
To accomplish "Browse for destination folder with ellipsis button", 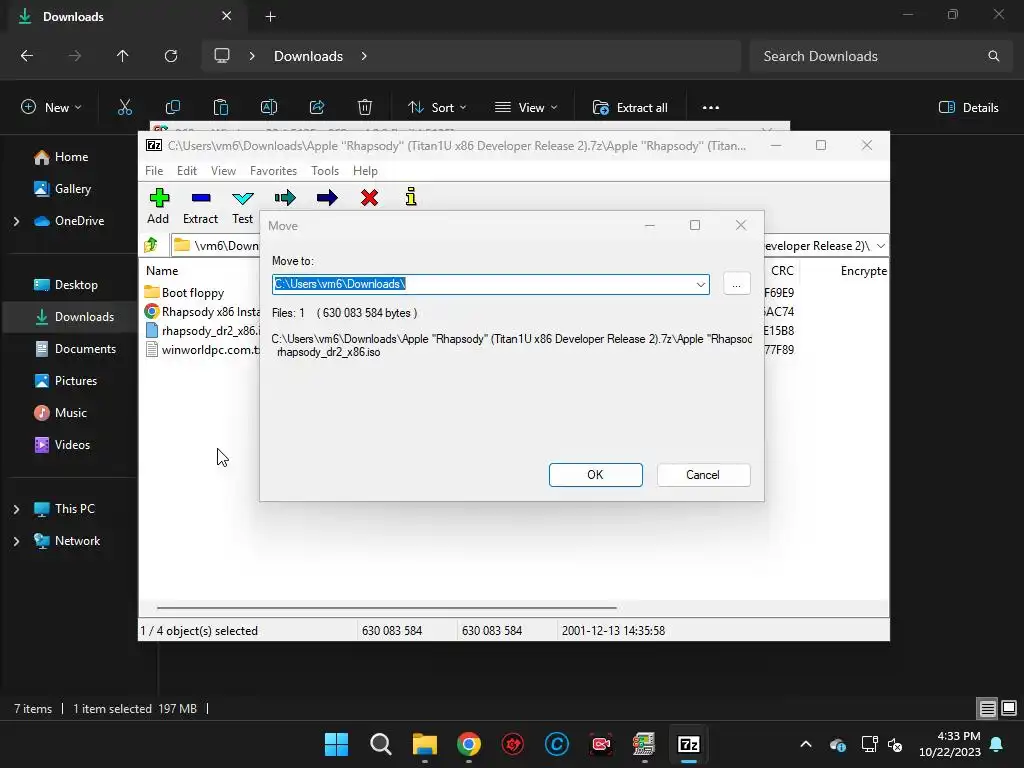I will tap(736, 284).
